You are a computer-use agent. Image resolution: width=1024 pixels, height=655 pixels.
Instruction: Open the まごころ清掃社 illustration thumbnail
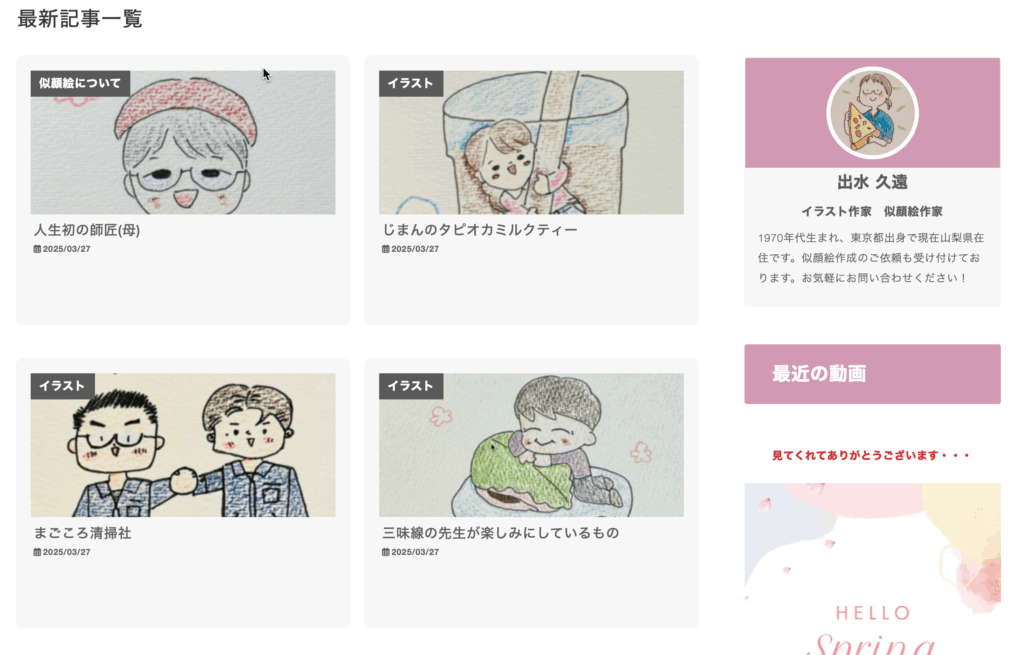point(183,445)
